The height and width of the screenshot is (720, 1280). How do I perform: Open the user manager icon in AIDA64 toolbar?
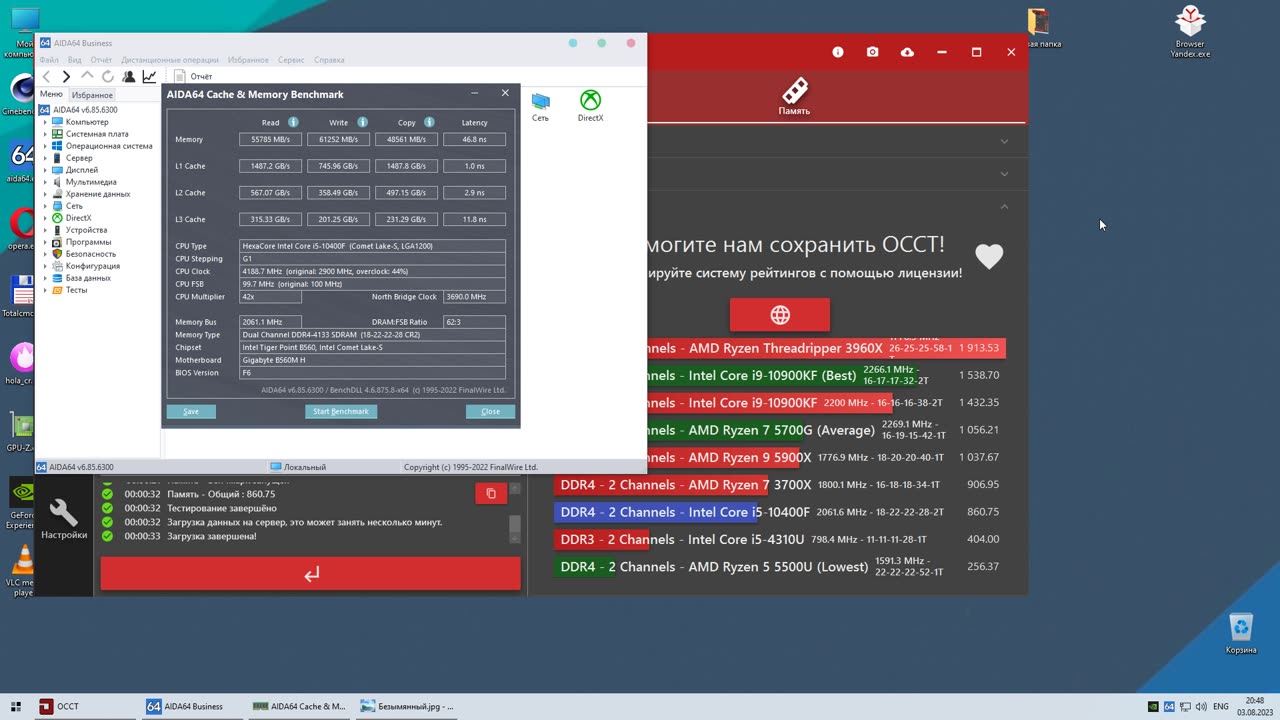129,76
